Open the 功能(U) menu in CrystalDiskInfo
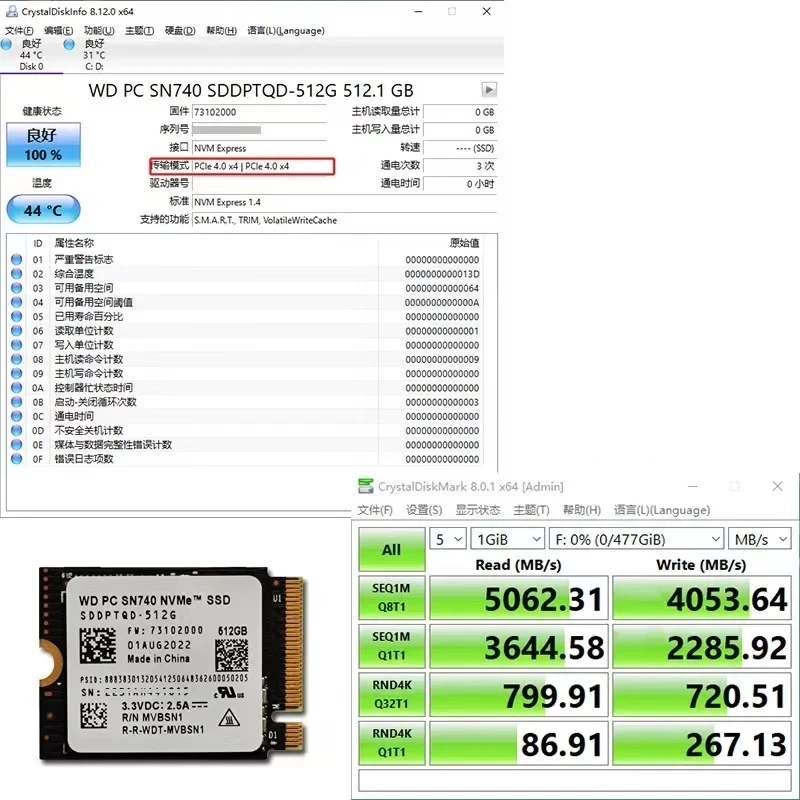Screen dimensions: 800x800 coord(100,31)
